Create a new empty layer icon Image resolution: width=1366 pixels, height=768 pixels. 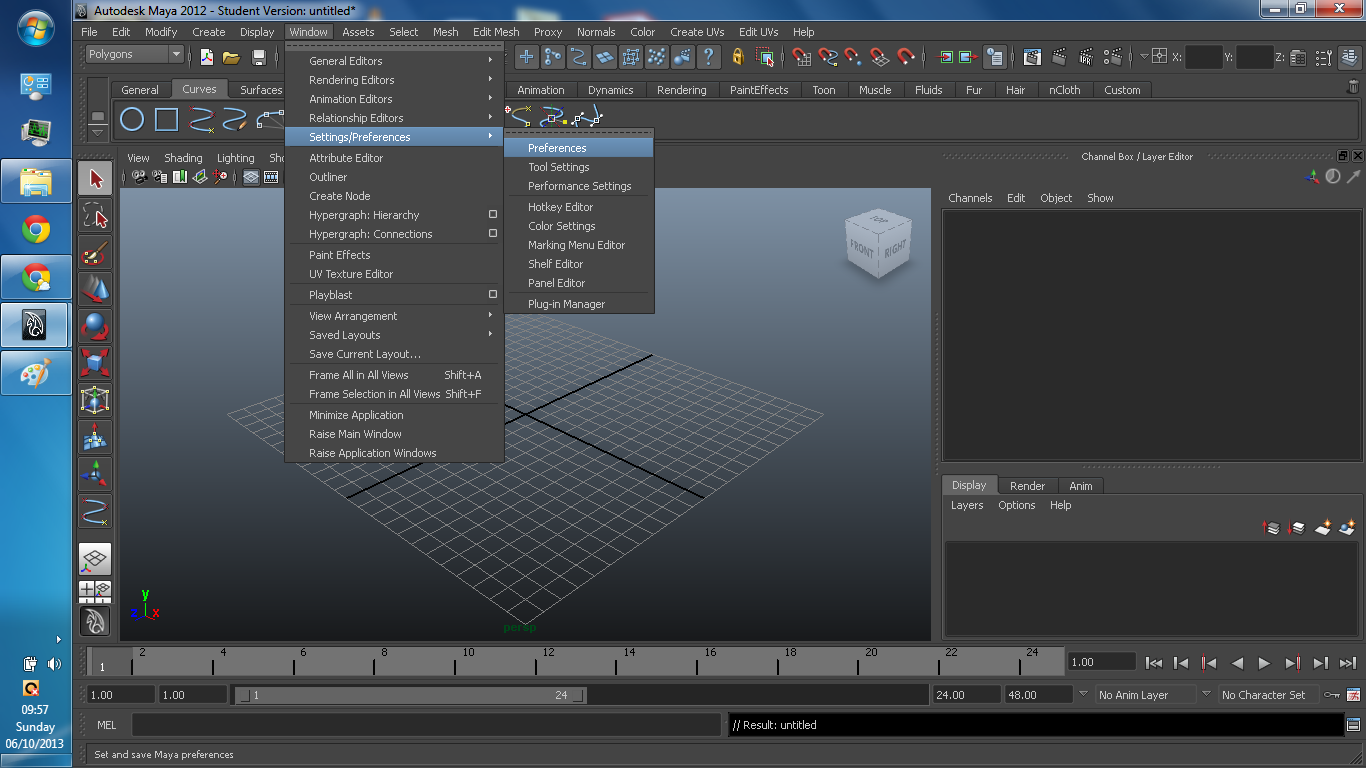click(x=1323, y=527)
